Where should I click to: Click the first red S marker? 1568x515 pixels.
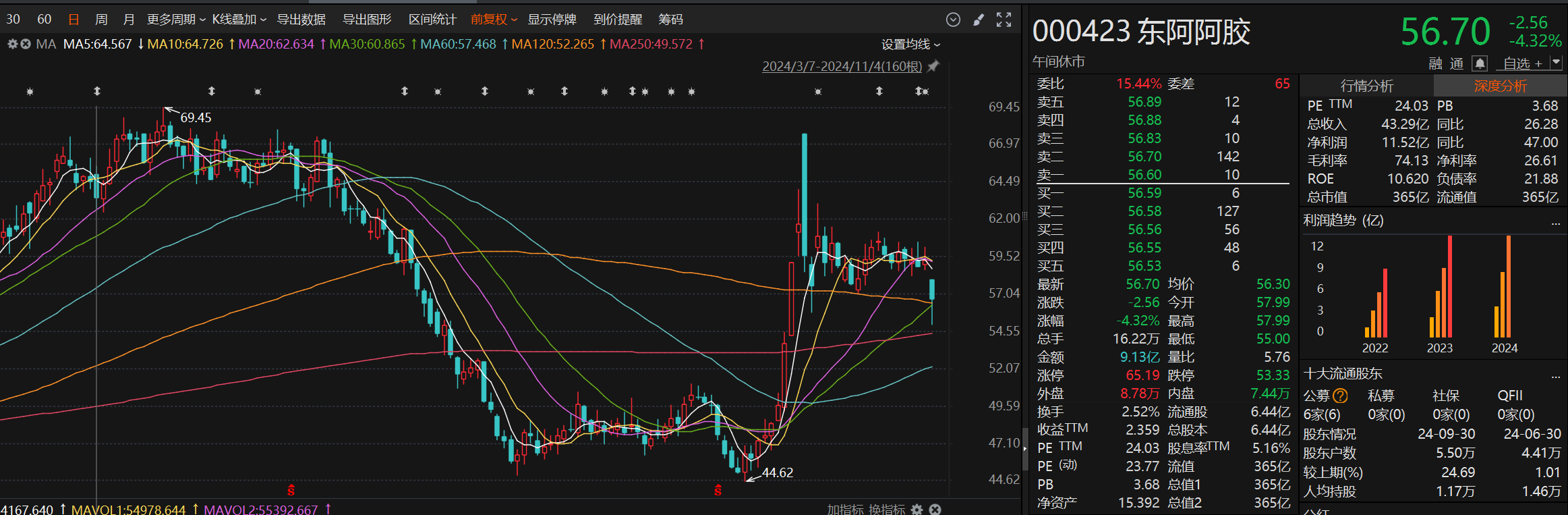coord(291,490)
